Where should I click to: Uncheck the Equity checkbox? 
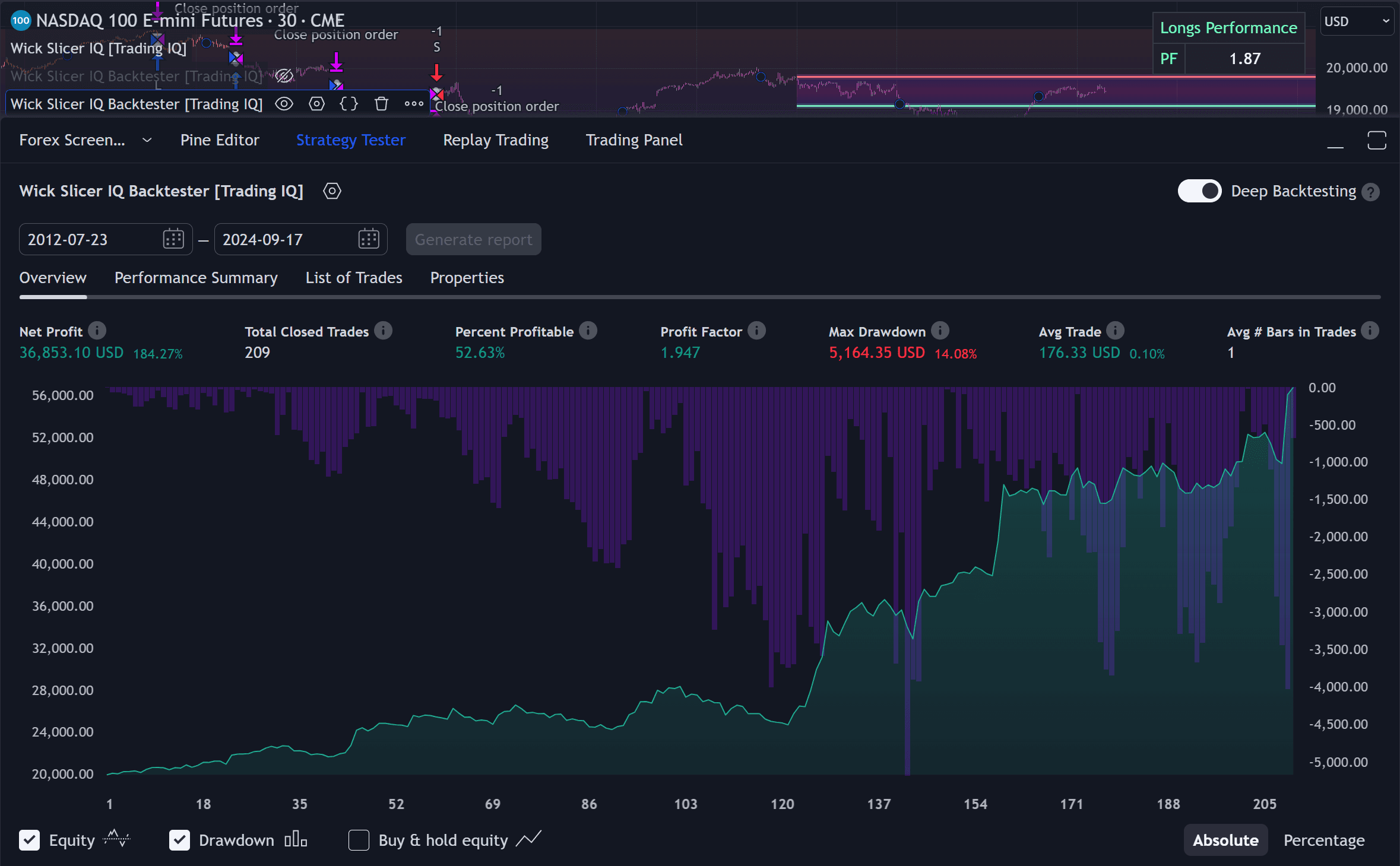tap(30, 840)
